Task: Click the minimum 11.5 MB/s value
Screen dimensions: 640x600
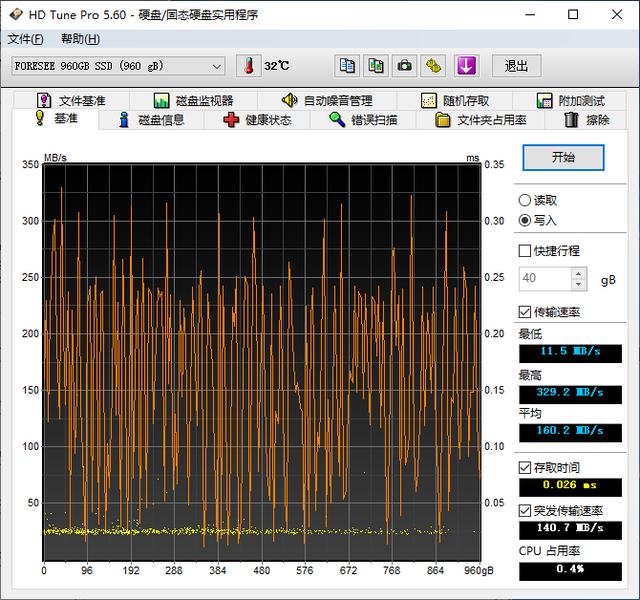Action: [x=570, y=353]
